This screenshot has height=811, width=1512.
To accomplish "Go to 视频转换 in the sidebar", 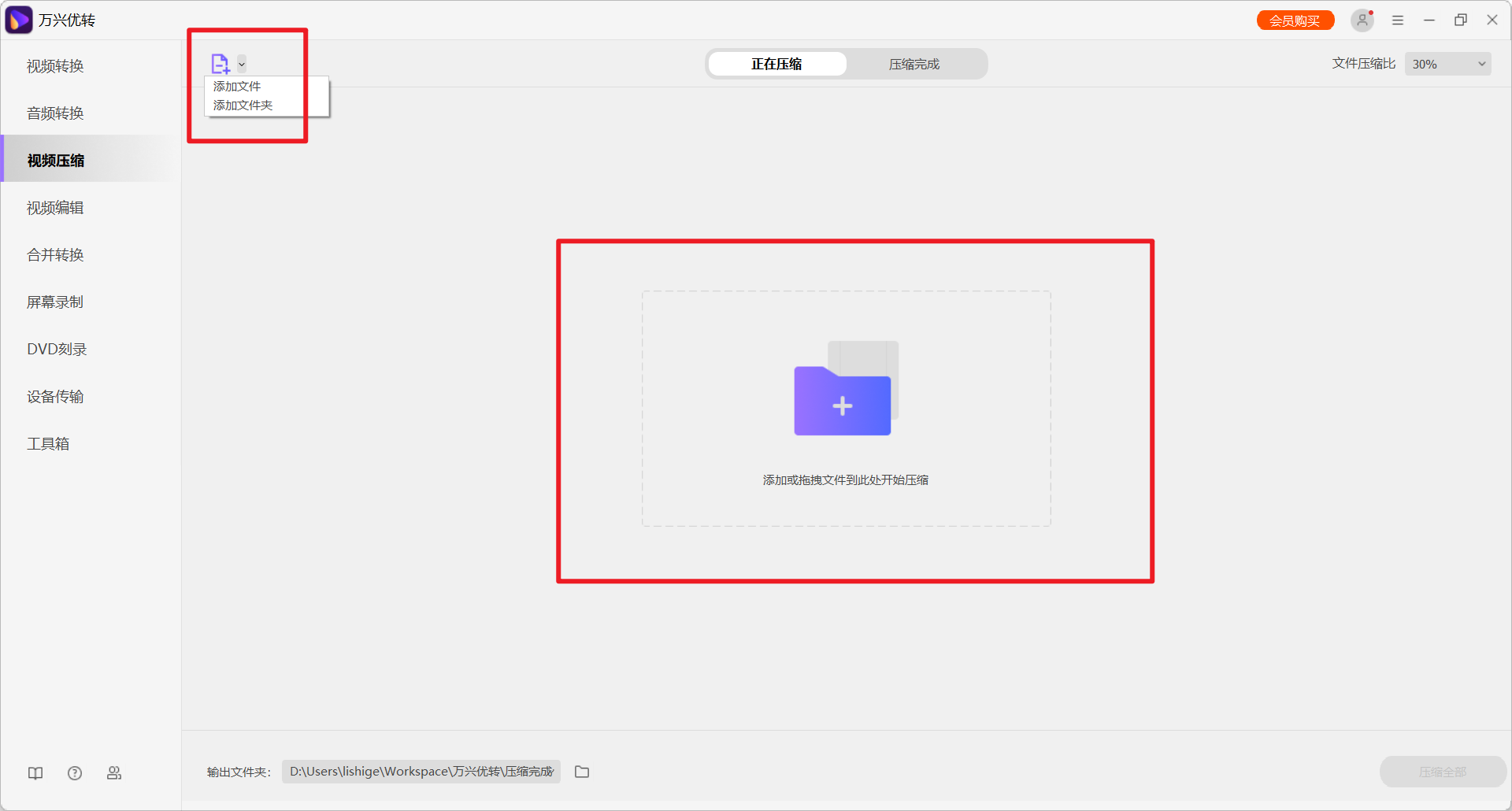I will [x=55, y=66].
